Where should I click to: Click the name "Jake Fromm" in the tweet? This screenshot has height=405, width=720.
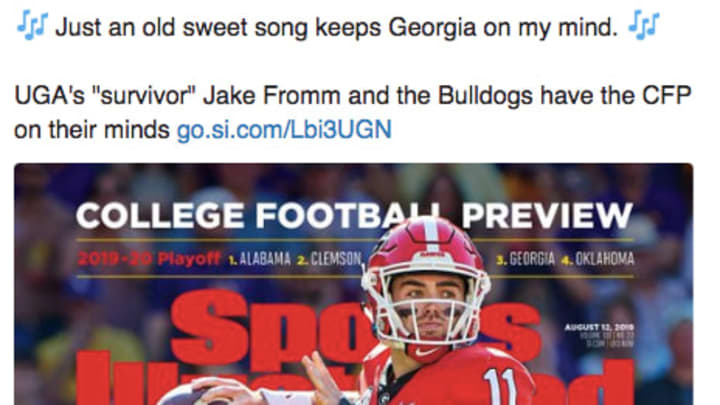pyautogui.click(x=271, y=96)
